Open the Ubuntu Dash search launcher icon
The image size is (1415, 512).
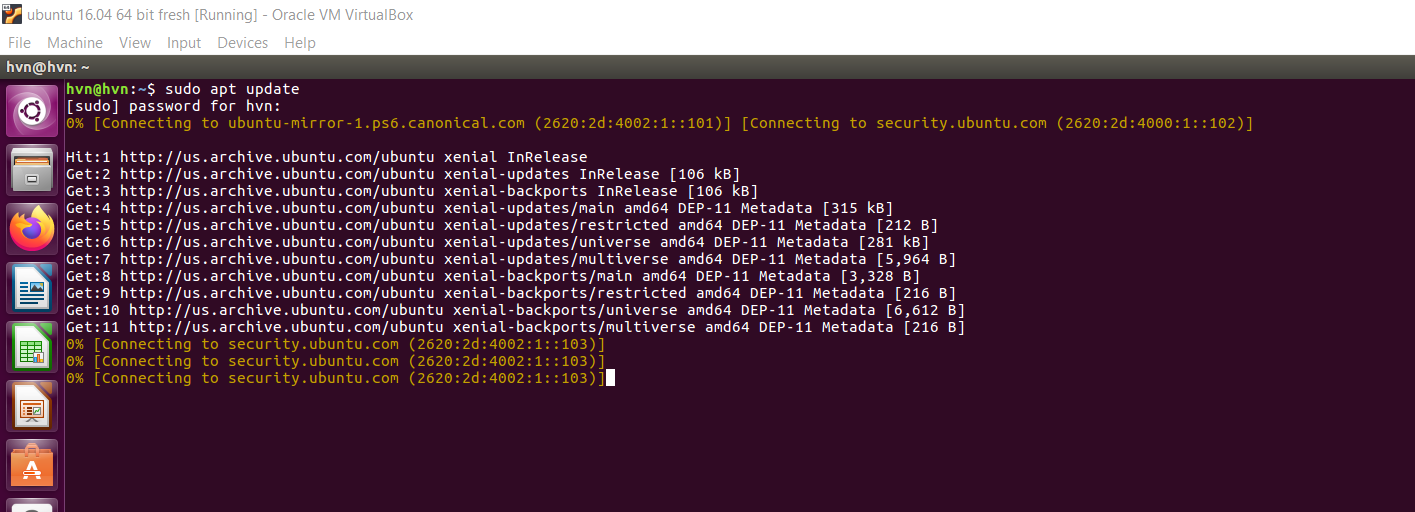point(32,111)
